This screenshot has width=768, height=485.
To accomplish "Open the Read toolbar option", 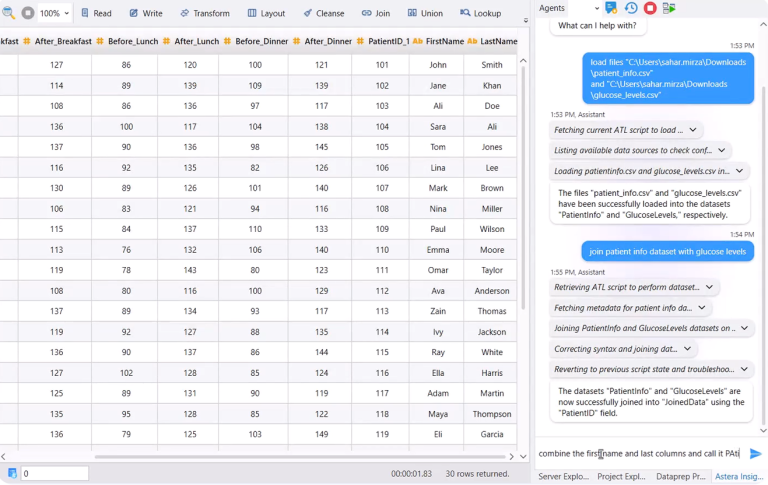I will (x=96, y=13).
